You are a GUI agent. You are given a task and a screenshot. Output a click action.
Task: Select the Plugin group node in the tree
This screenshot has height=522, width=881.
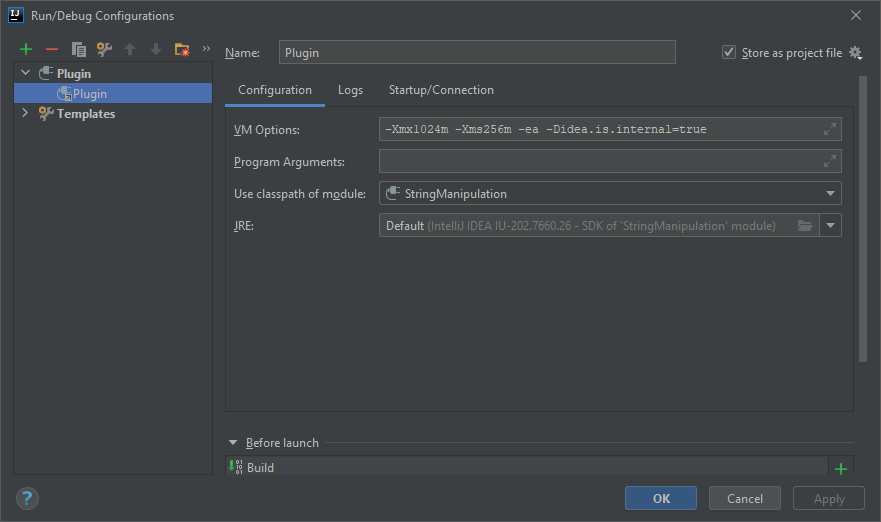pos(113,74)
